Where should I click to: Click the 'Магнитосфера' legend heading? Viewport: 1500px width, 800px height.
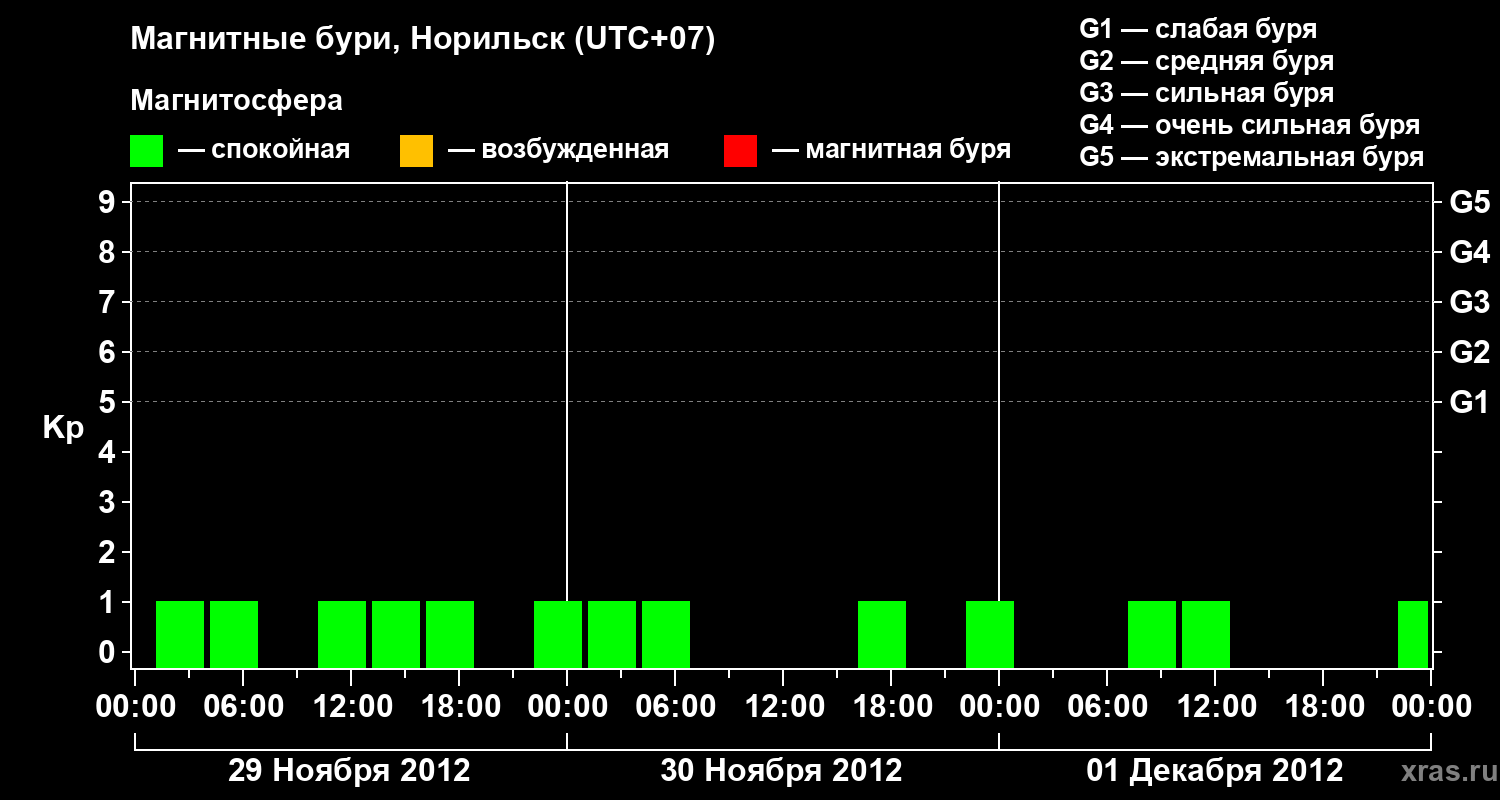pos(236,101)
